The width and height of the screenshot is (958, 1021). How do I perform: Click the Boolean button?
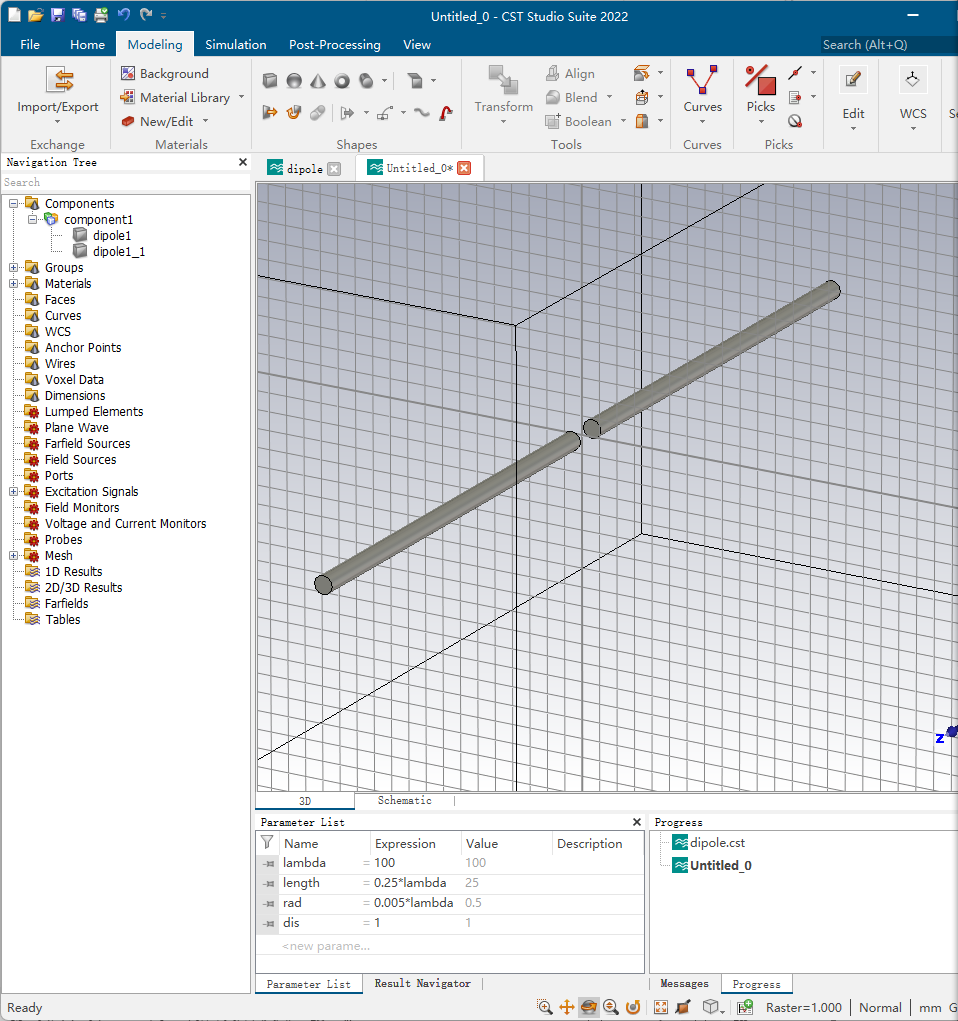point(578,121)
